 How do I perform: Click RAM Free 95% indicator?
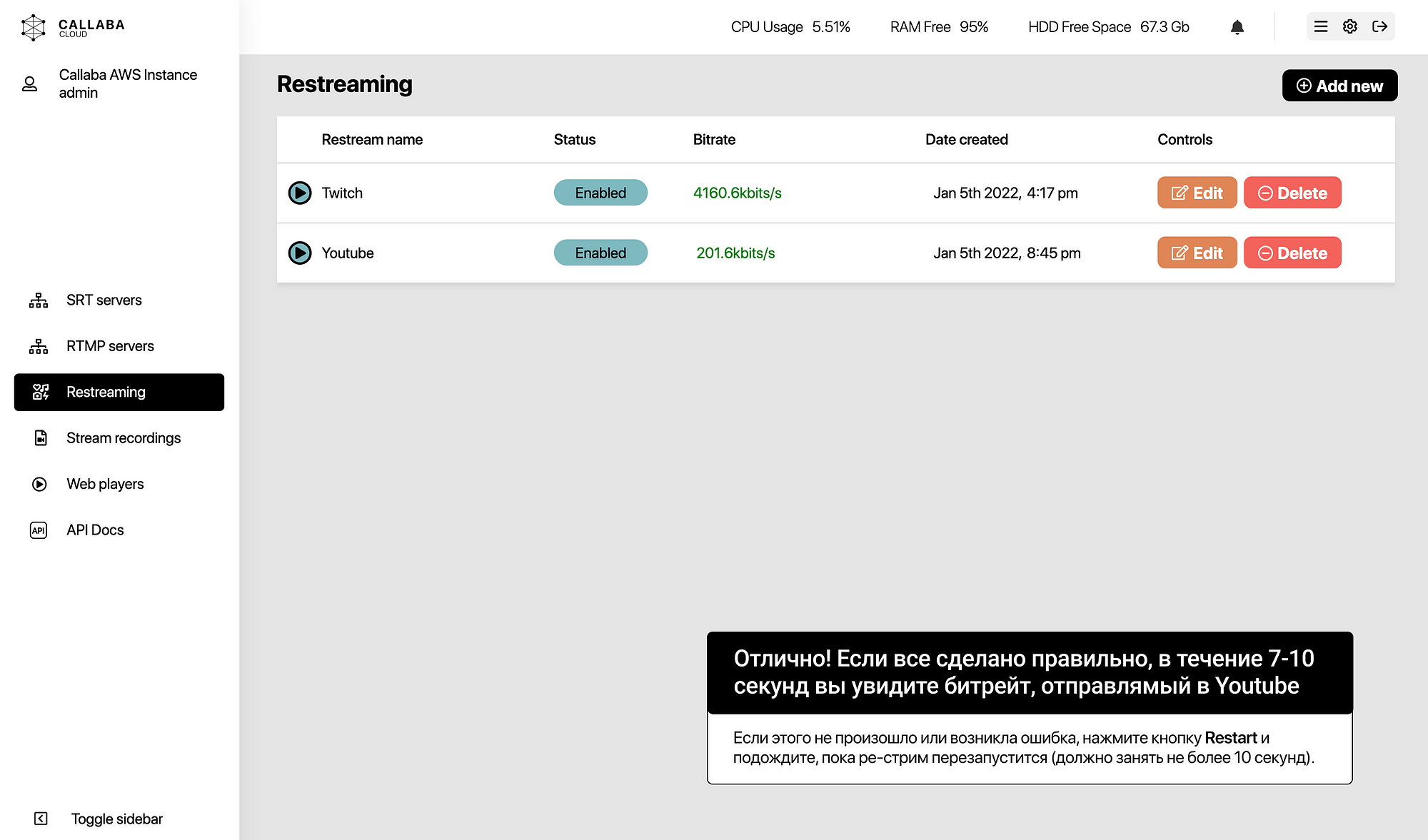point(939,27)
